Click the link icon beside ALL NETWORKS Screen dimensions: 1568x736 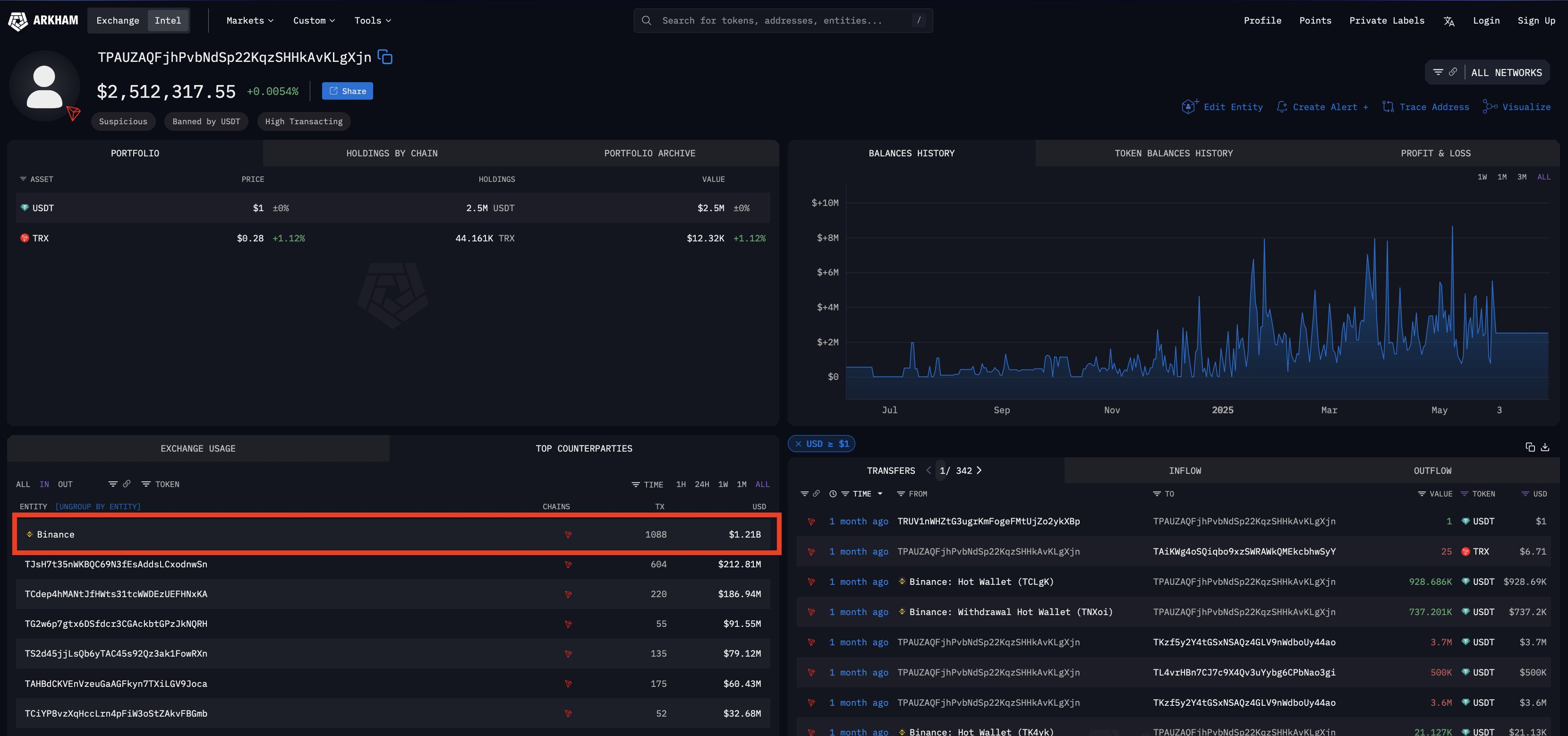point(1453,72)
